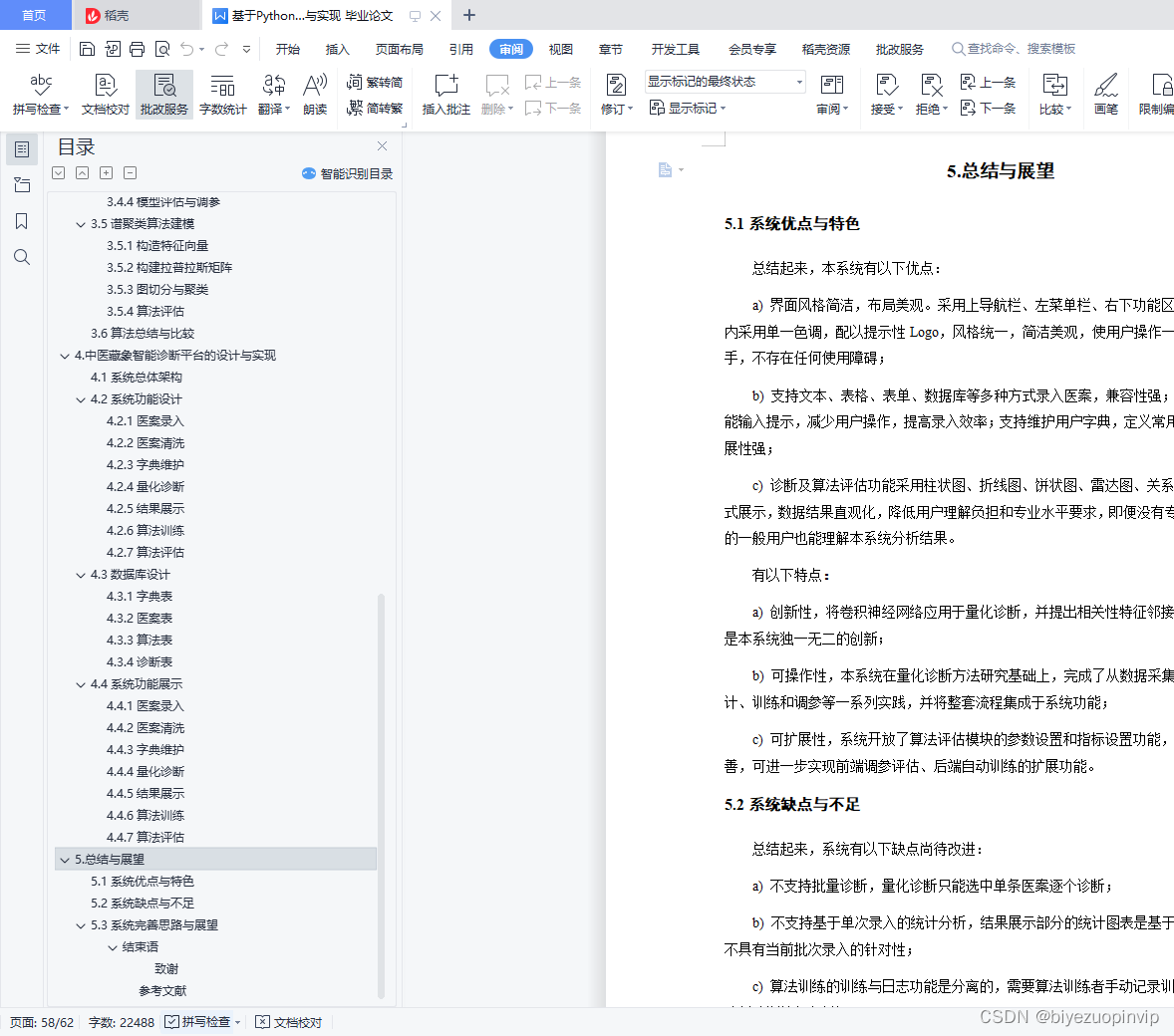Reject the revision with 拒绝

(x=932, y=95)
